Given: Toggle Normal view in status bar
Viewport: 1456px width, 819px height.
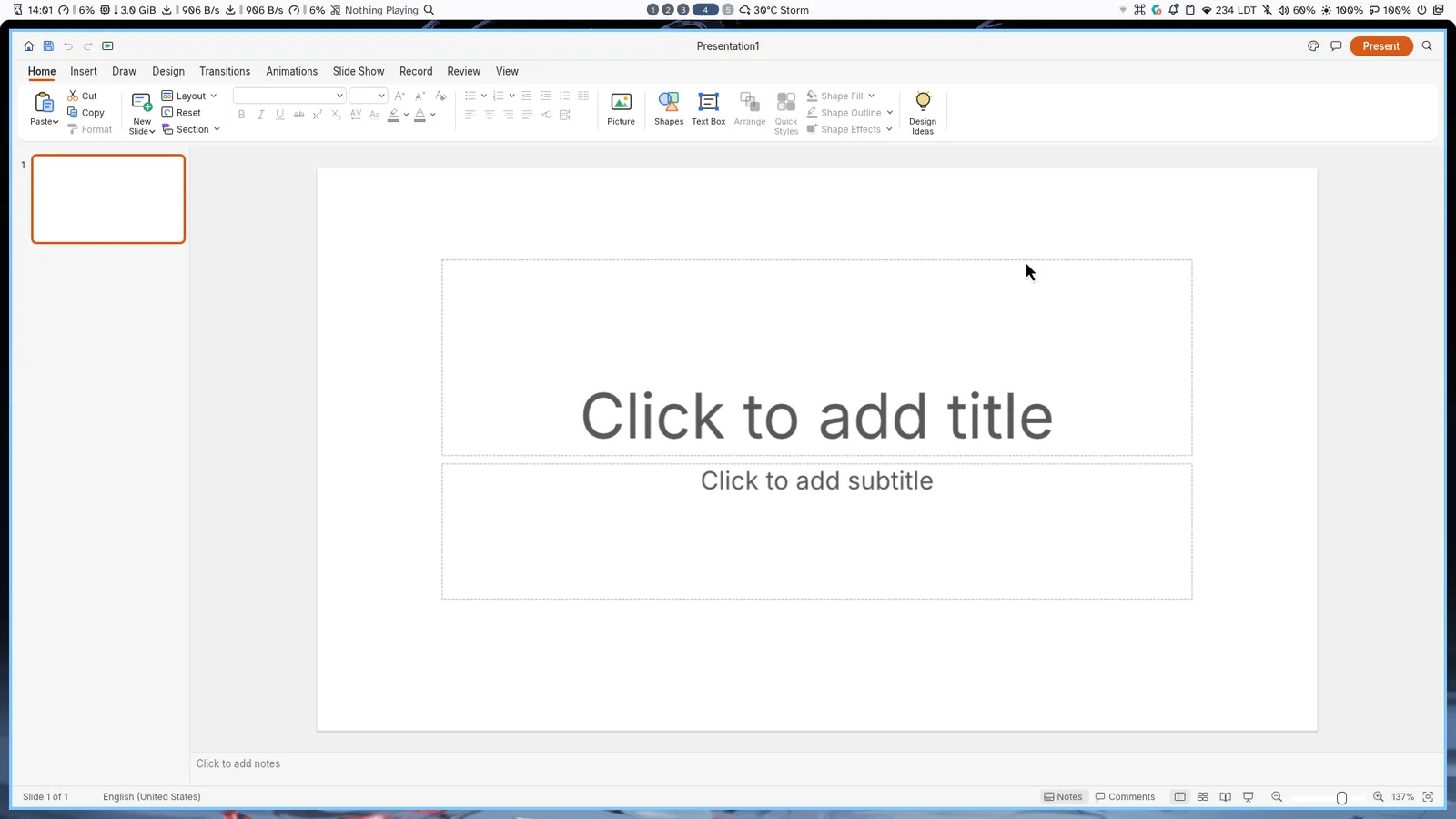Looking at the screenshot, I should pyautogui.click(x=1180, y=797).
